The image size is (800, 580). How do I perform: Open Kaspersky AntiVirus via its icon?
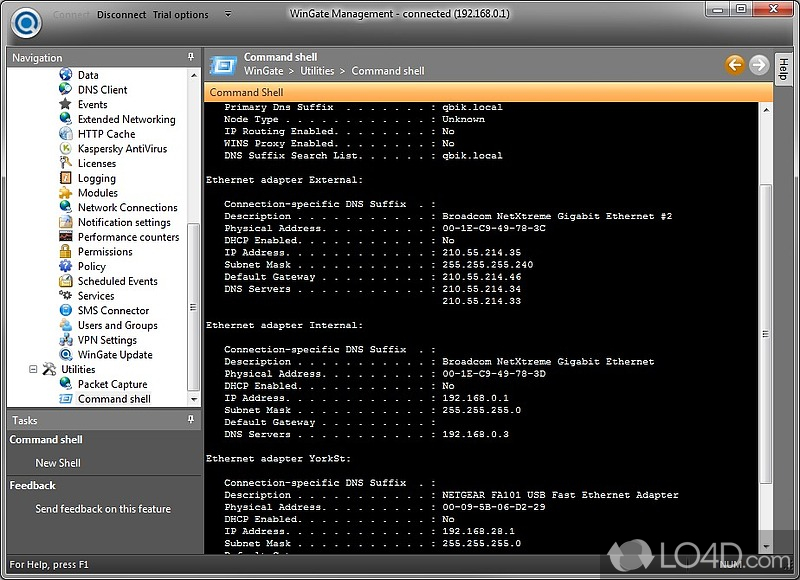[66, 149]
